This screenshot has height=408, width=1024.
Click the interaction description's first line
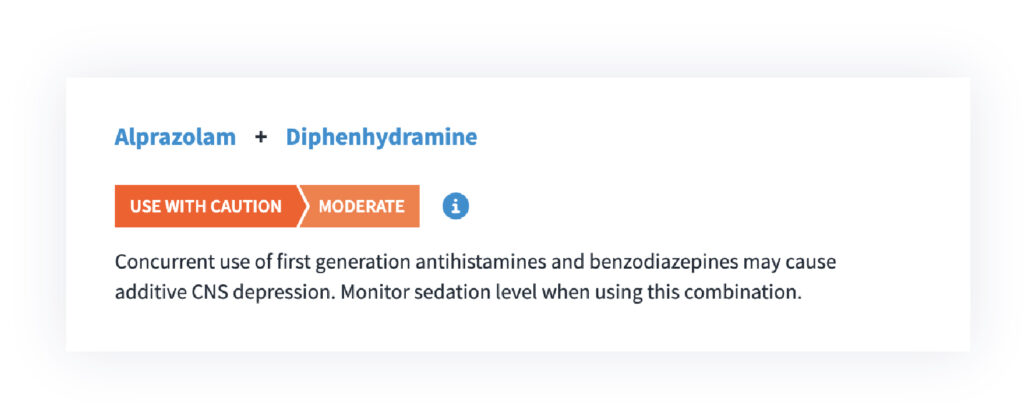point(475,262)
